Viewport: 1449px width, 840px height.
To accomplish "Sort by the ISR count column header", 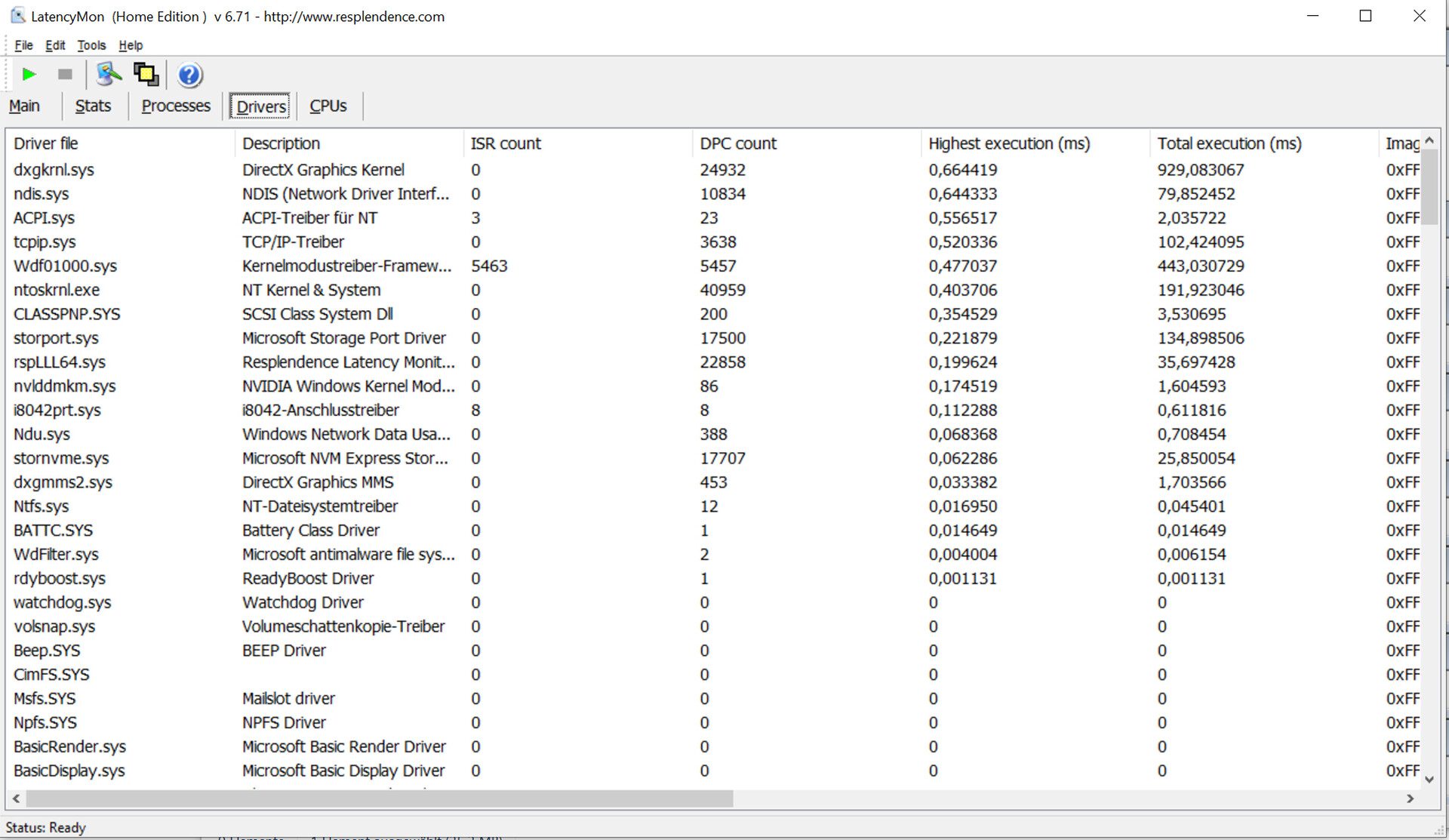I will 578,143.
